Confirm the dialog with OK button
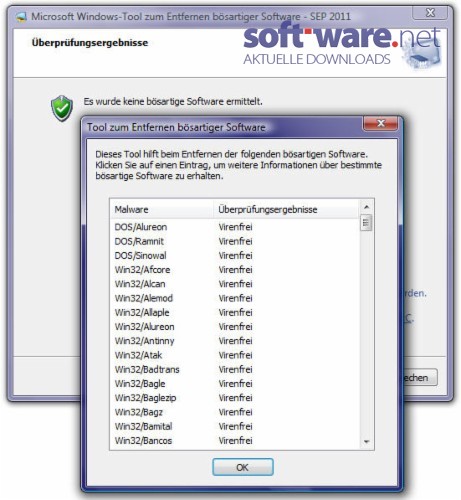Image resolution: width=461 pixels, height=500 pixels. 243,467
